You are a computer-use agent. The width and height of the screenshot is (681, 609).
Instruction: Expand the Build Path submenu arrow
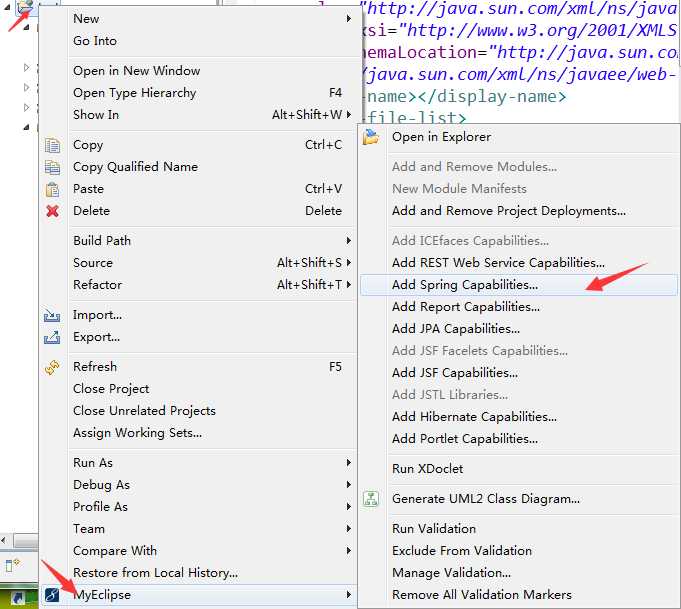pyautogui.click(x=348, y=241)
